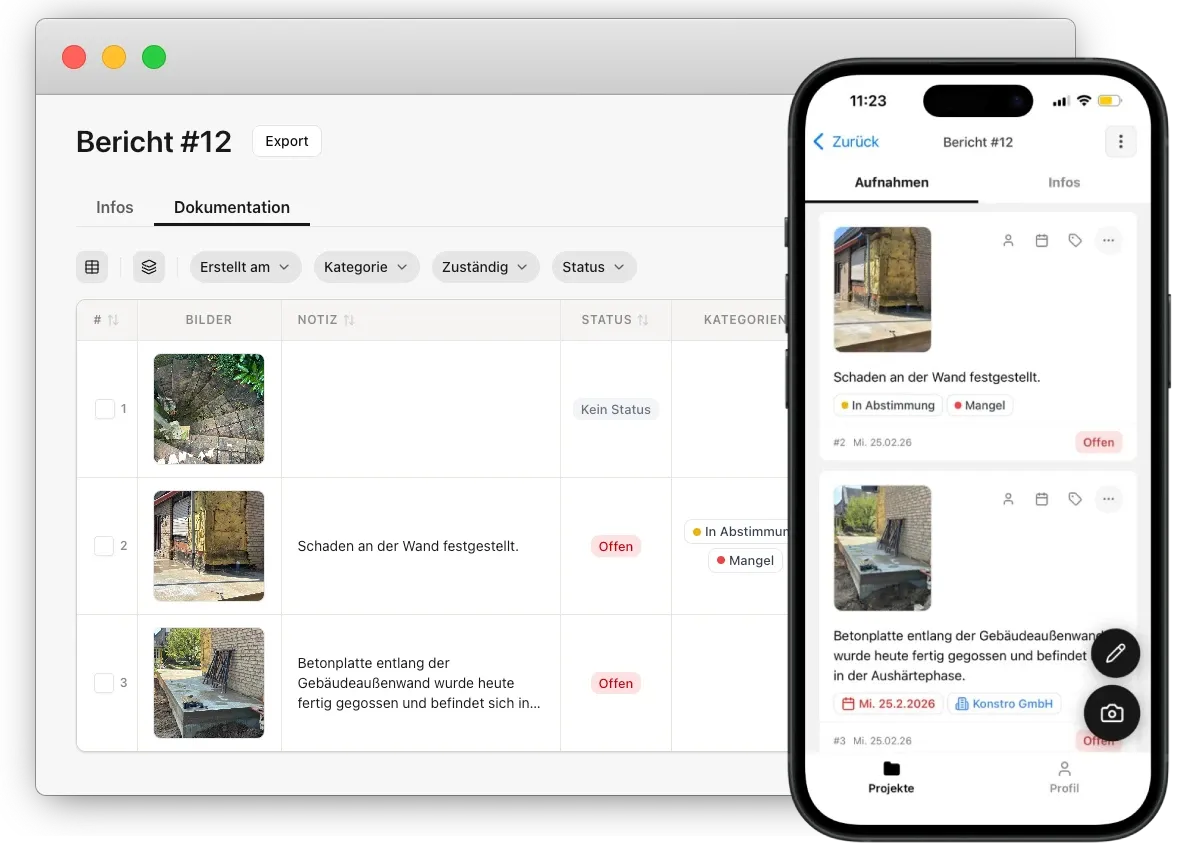The image size is (1195, 846).
Task: Open phone's three-dot vertical menu
Action: 1120,142
